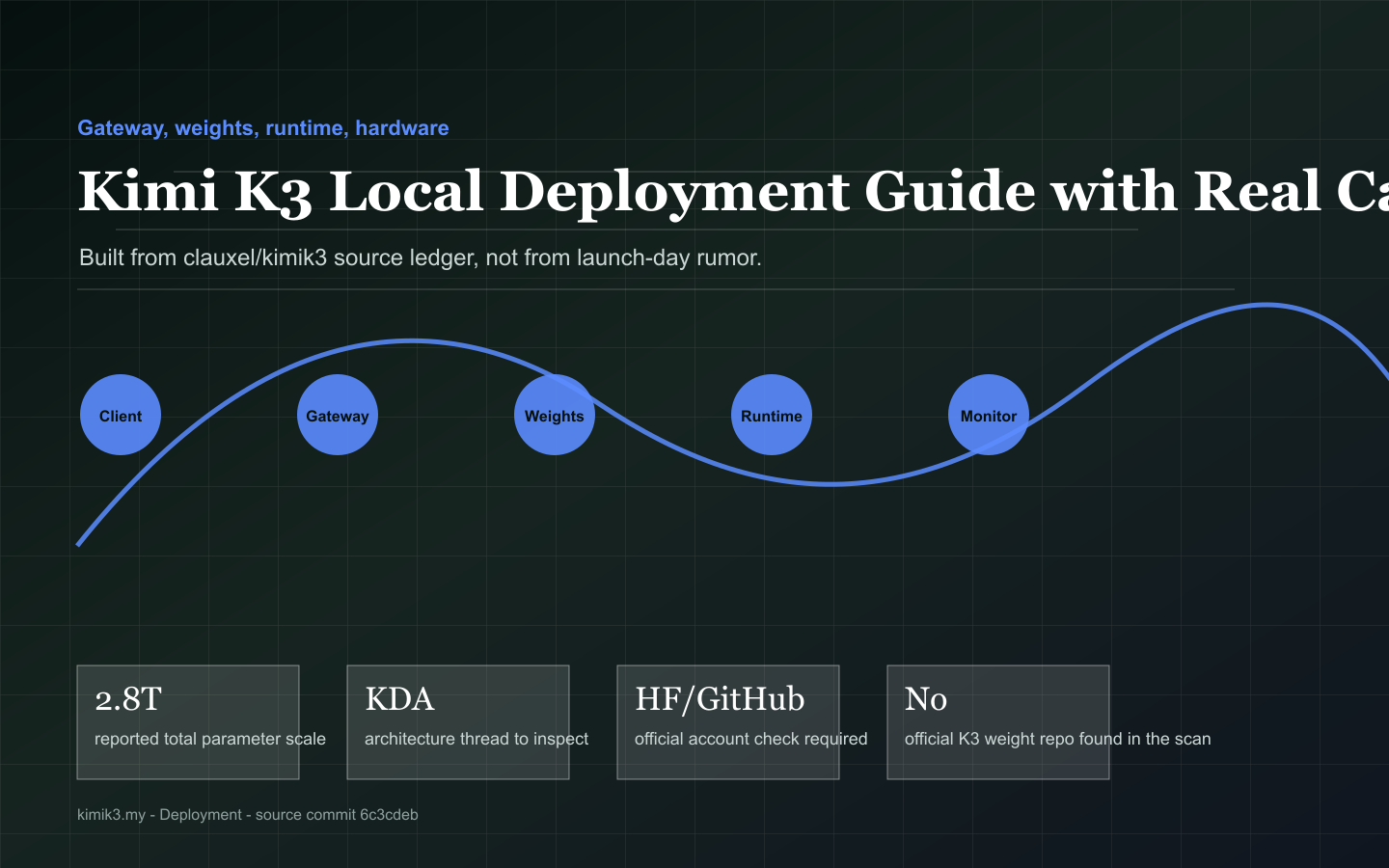Select the Runtime node circle
This screenshot has height=868, width=1389.
pos(772,415)
